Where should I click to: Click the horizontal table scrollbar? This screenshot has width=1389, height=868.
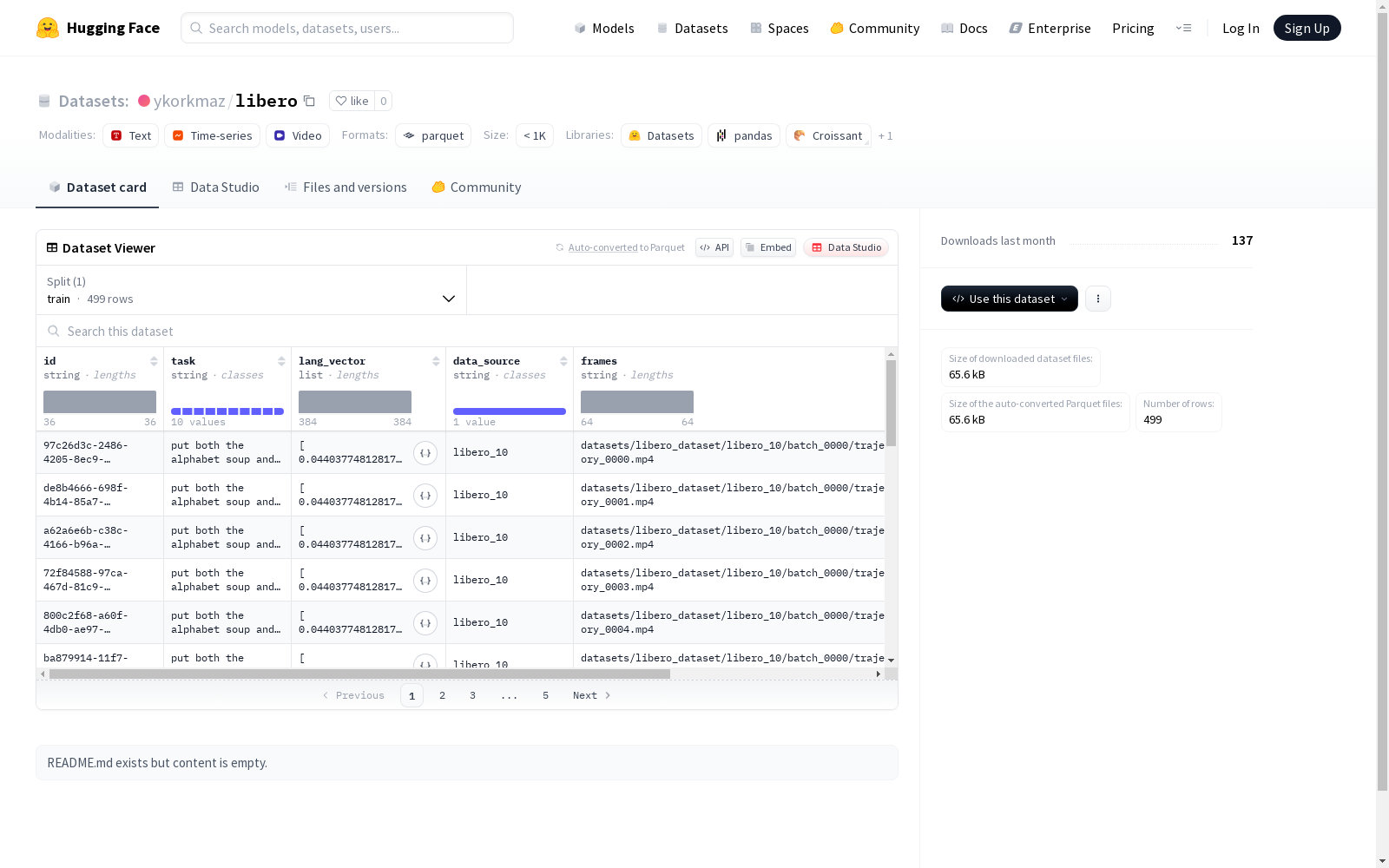point(359,674)
